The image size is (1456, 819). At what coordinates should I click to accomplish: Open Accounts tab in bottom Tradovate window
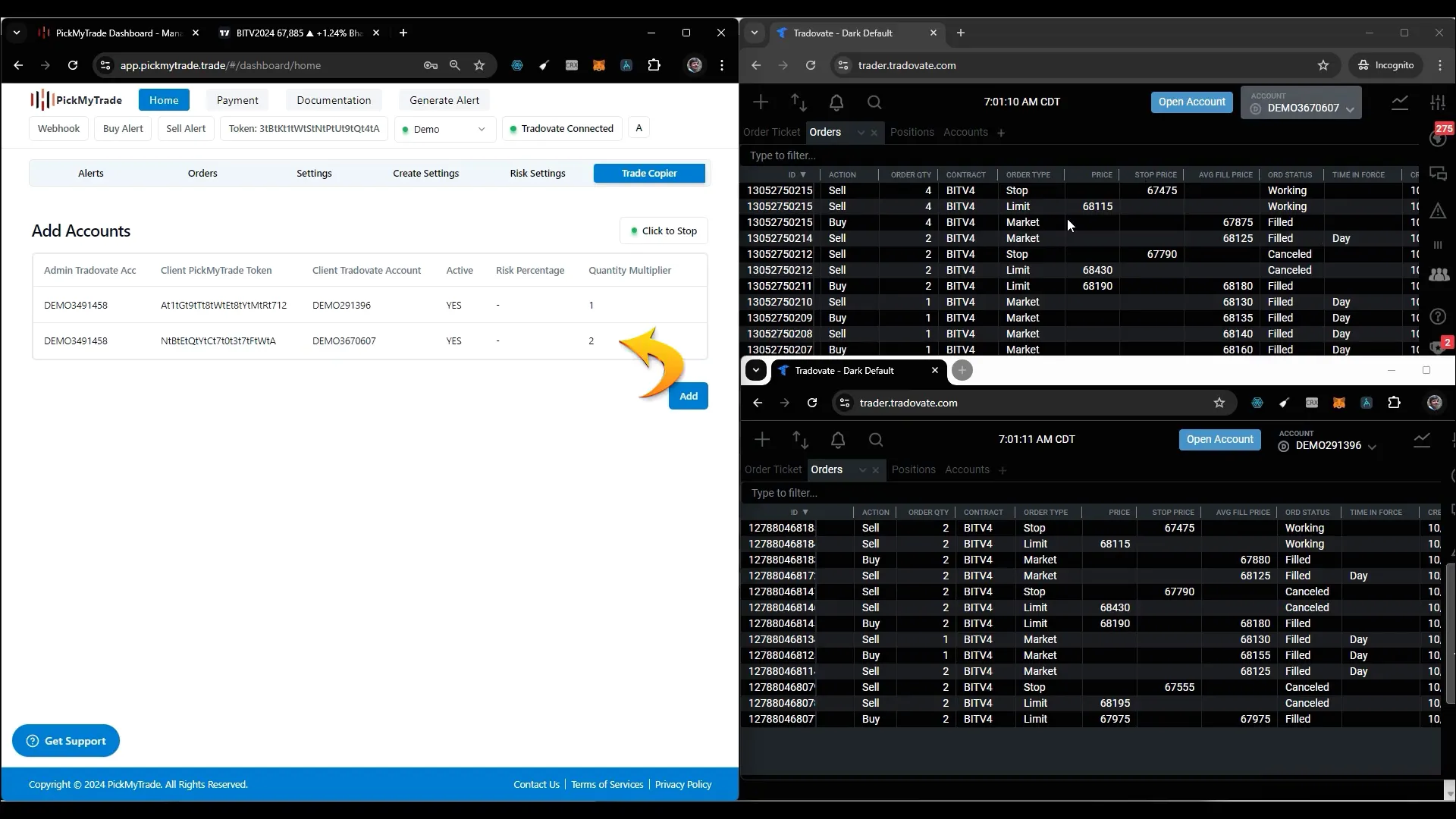967,469
